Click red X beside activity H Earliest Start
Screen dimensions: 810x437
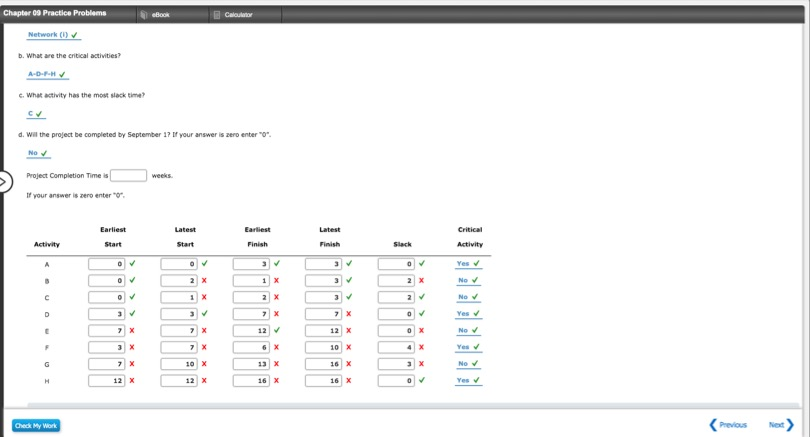click(132, 380)
